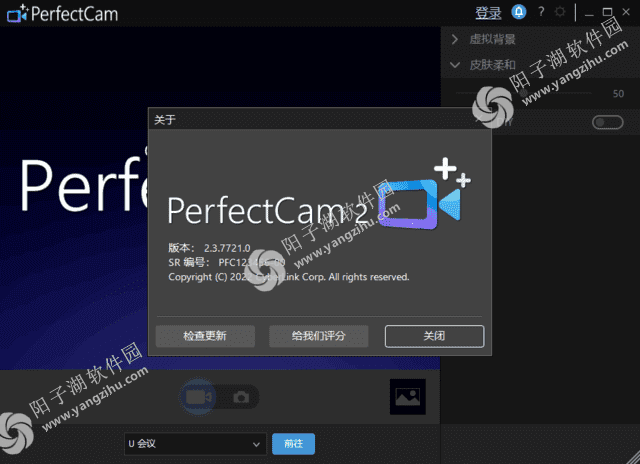Click the version text 2.3.7721.0

pyautogui.click(x=227, y=248)
